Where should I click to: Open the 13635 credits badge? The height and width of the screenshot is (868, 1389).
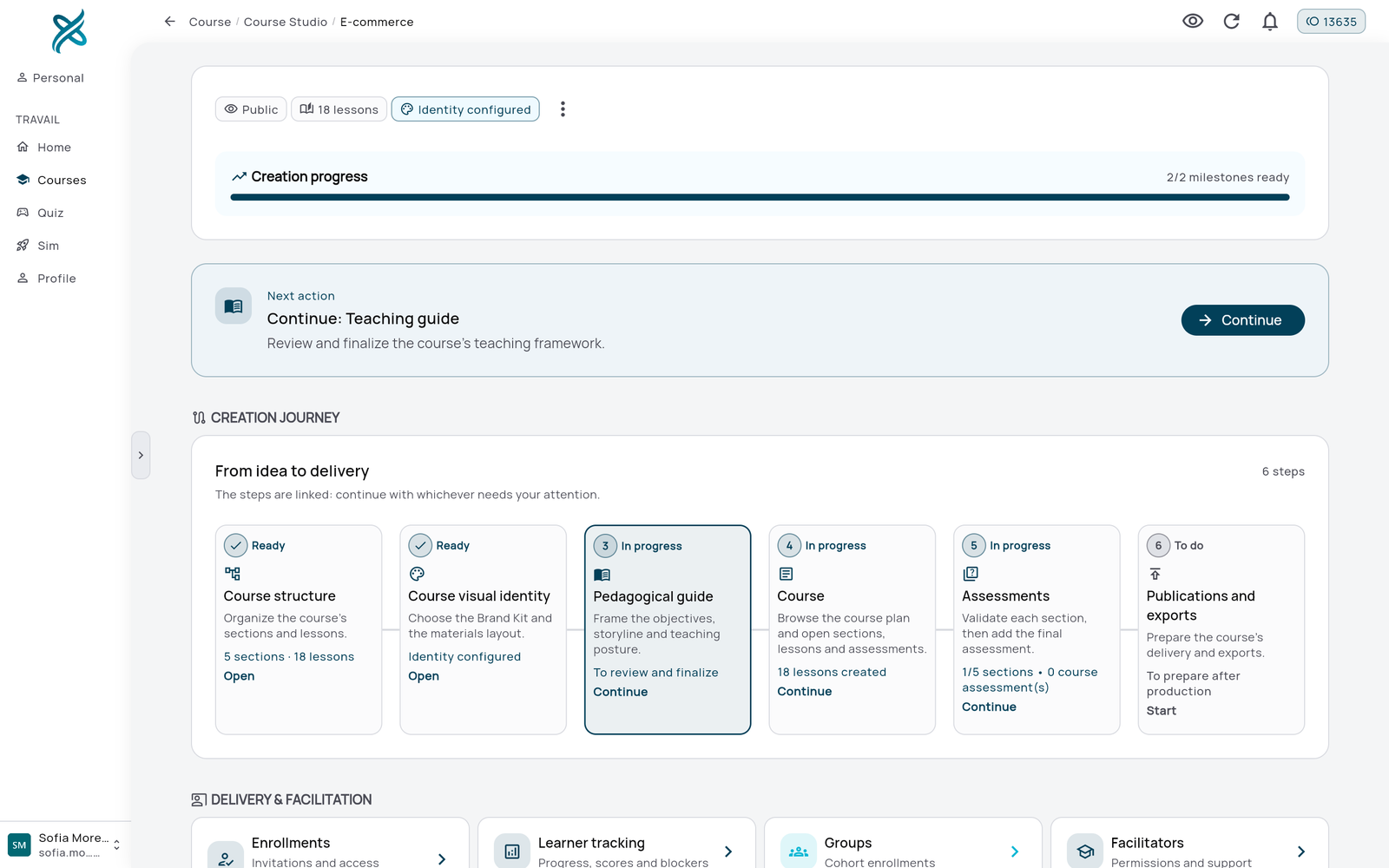point(1331,22)
